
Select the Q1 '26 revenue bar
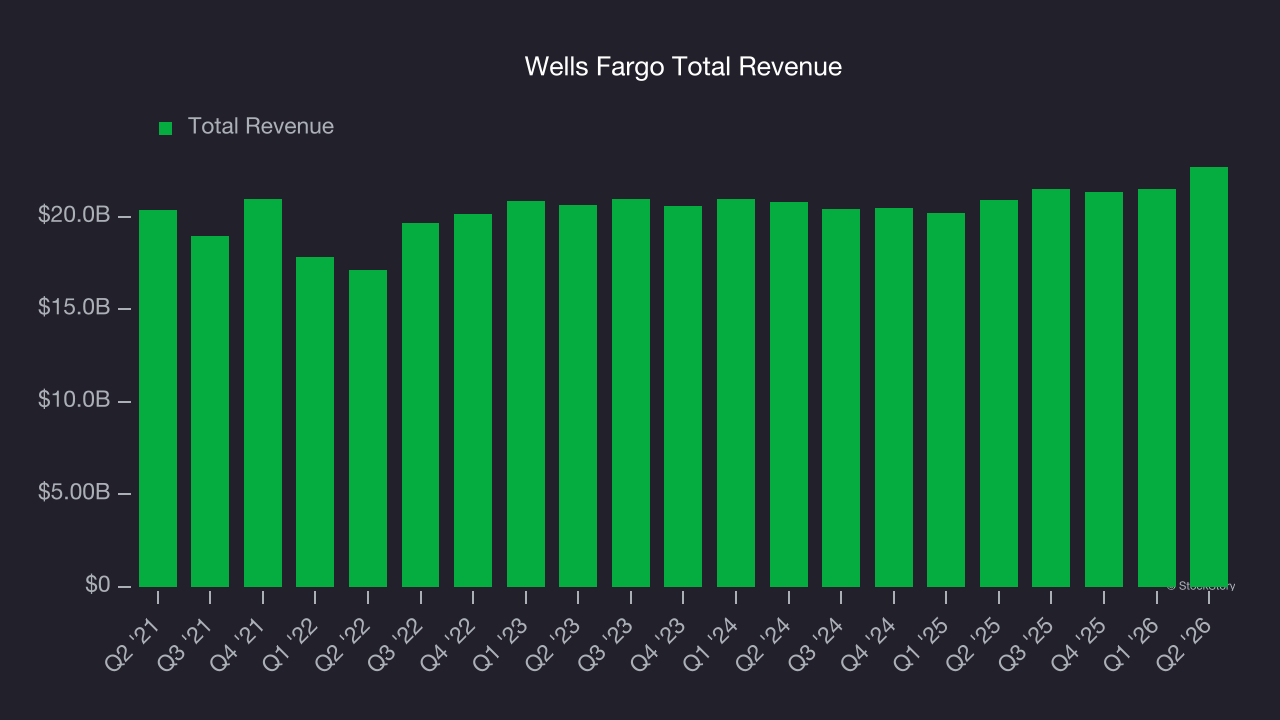click(x=1157, y=388)
